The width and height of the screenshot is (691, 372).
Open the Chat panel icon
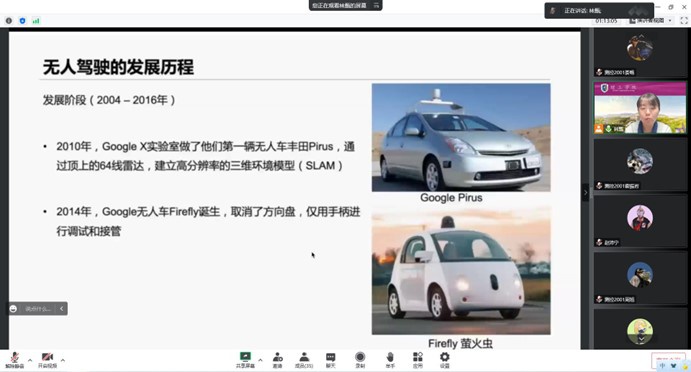pyautogui.click(x=331, y=360)
